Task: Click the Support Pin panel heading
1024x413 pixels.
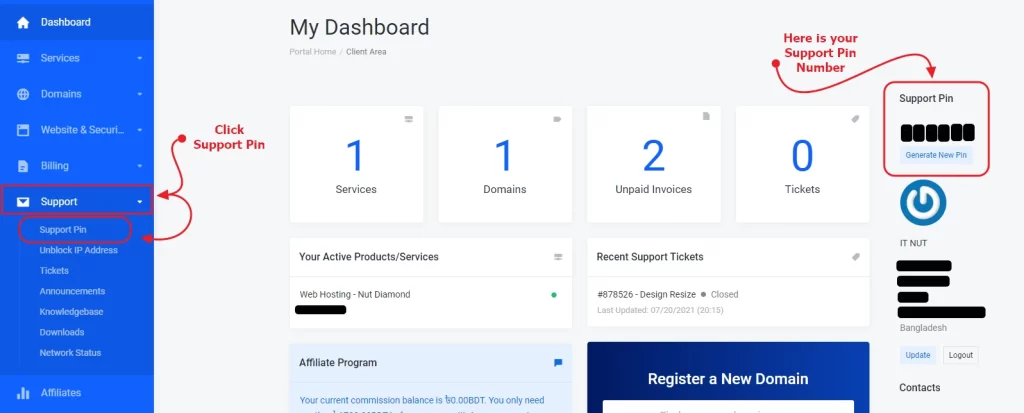Action: [x=926, y=99]
